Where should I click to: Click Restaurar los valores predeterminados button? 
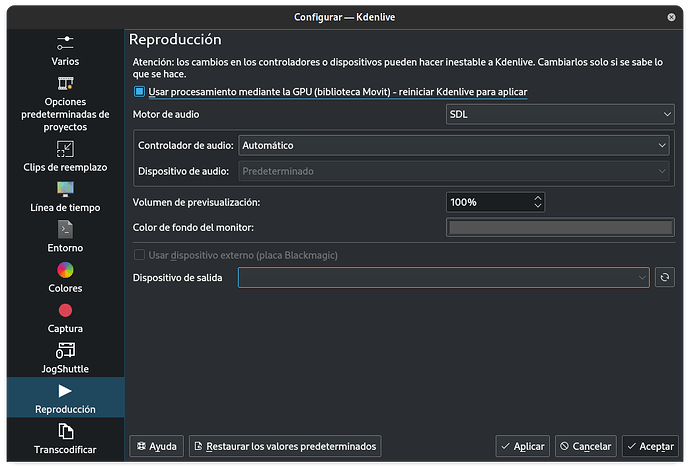(285, 446)
